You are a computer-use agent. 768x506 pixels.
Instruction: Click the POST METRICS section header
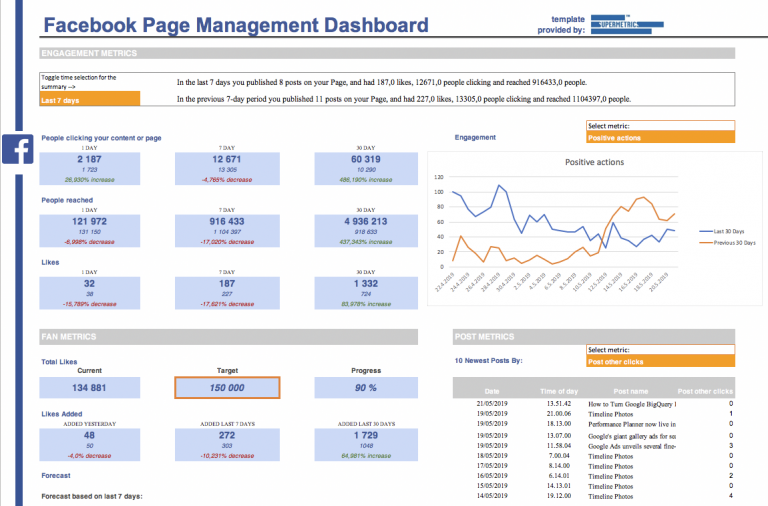coord(594,337)
